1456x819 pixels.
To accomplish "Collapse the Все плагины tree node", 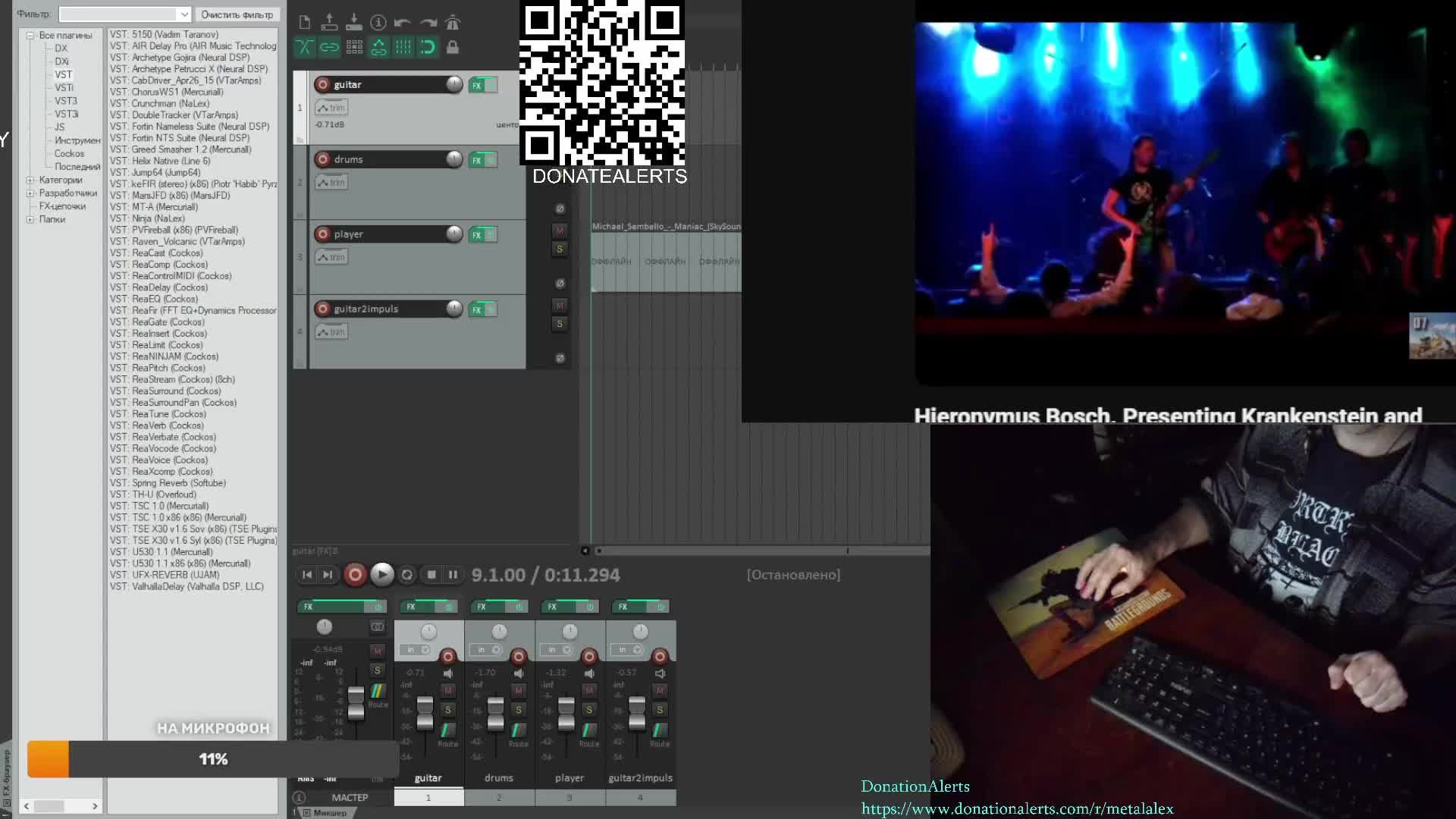I will click(x=30, y=35).
